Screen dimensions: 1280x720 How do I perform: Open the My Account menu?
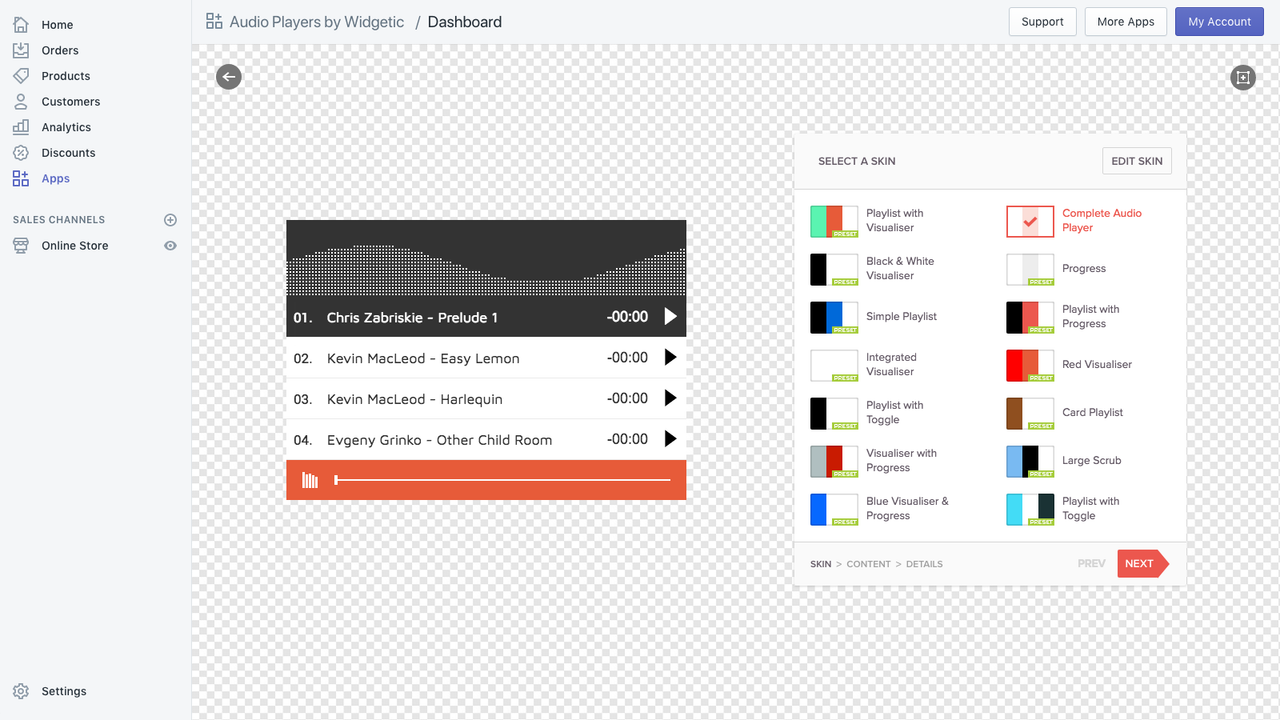(1219, 21)
